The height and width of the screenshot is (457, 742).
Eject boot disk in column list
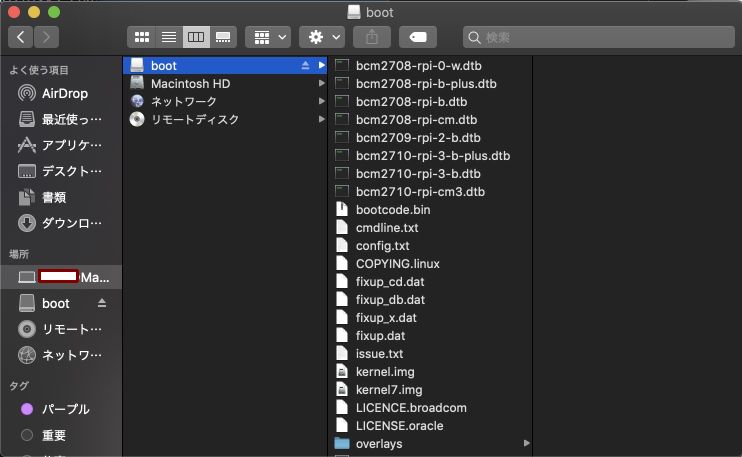click(x=305, y=65)
